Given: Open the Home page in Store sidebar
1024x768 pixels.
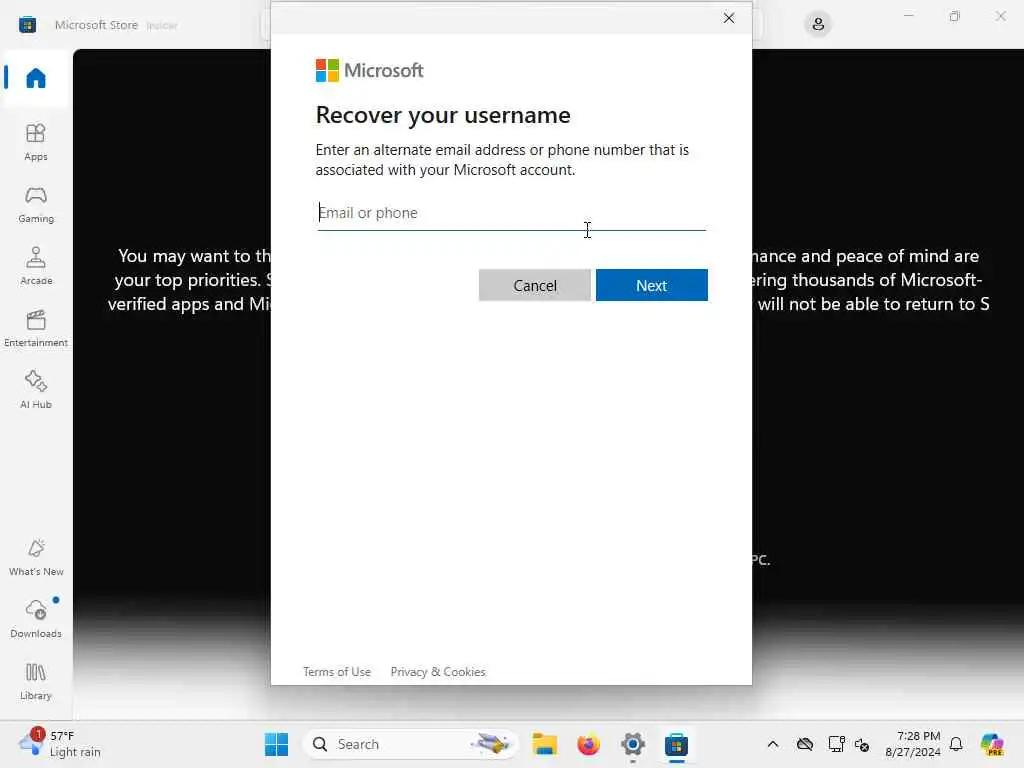Looking at the screenshot, I should pos(36,78).
